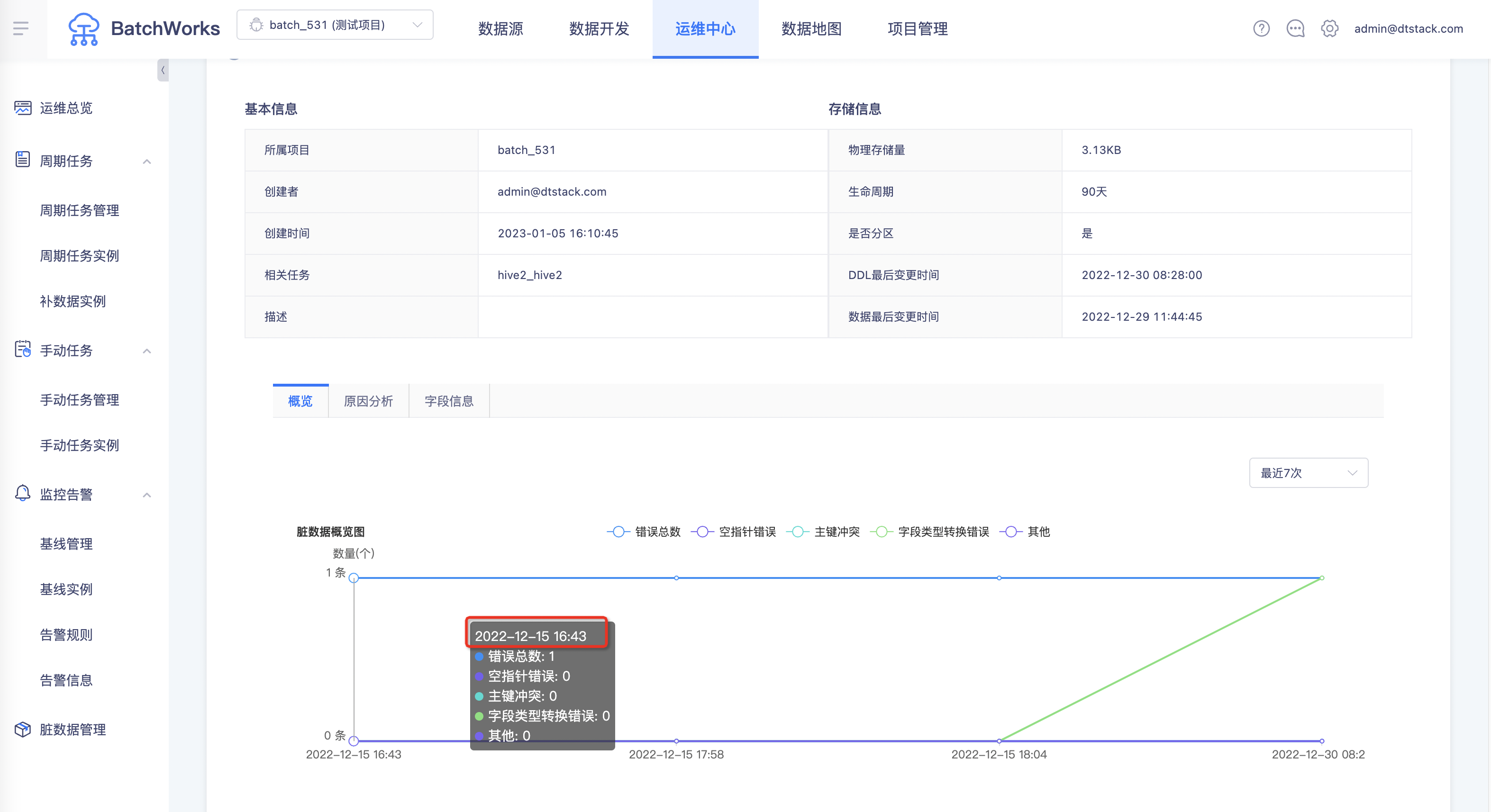Open the batch_531 project dropdown

(335, 25)
